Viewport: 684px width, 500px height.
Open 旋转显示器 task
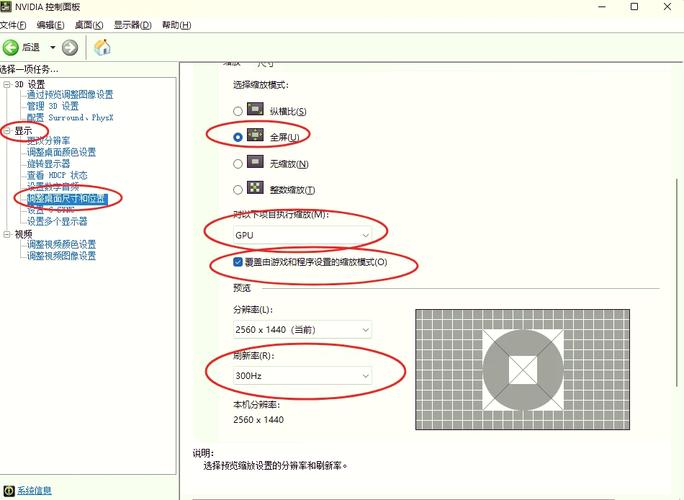point(48,164)
